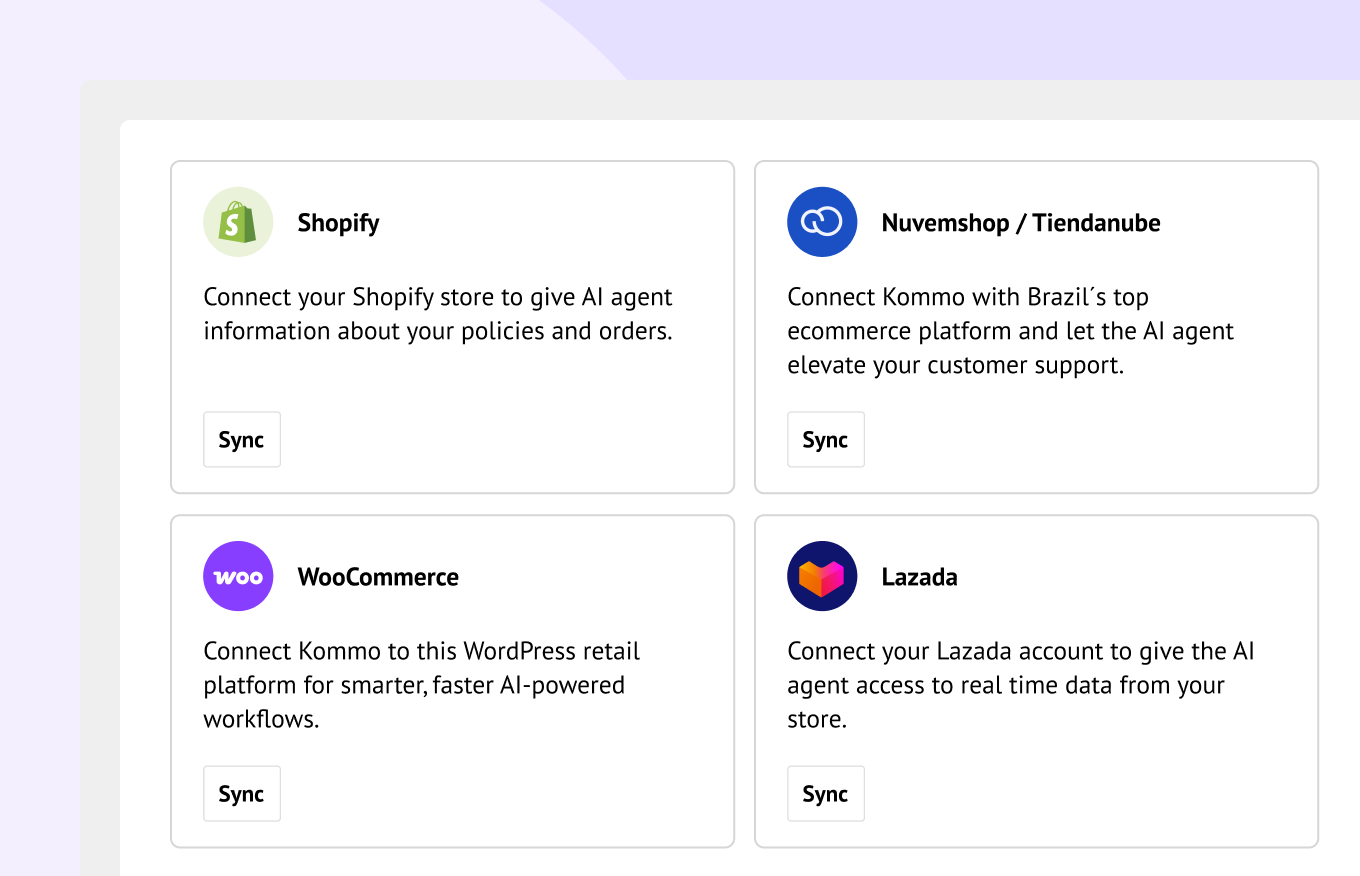Select the WooCommerce heading

(x=378, y=577)
